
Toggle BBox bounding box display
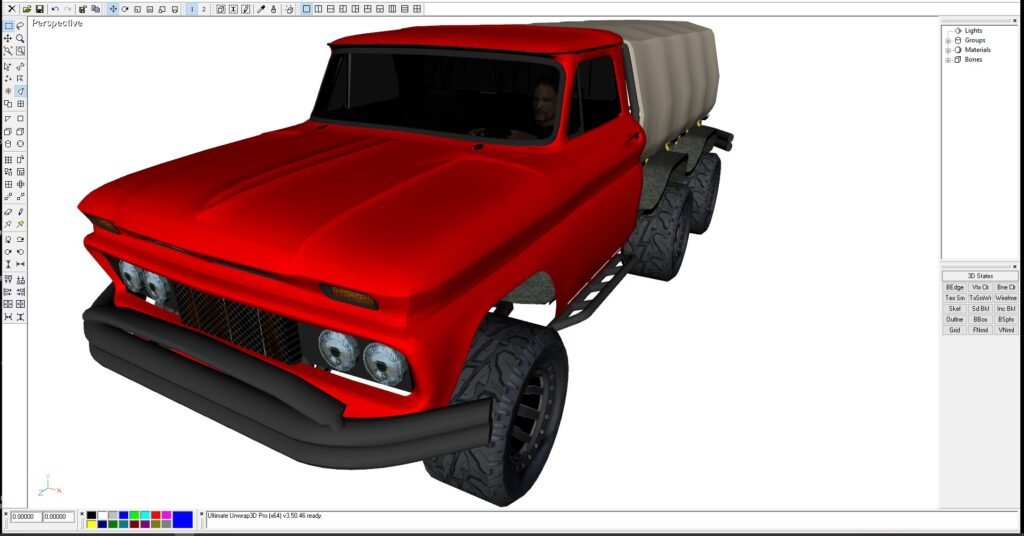point(980,319)
